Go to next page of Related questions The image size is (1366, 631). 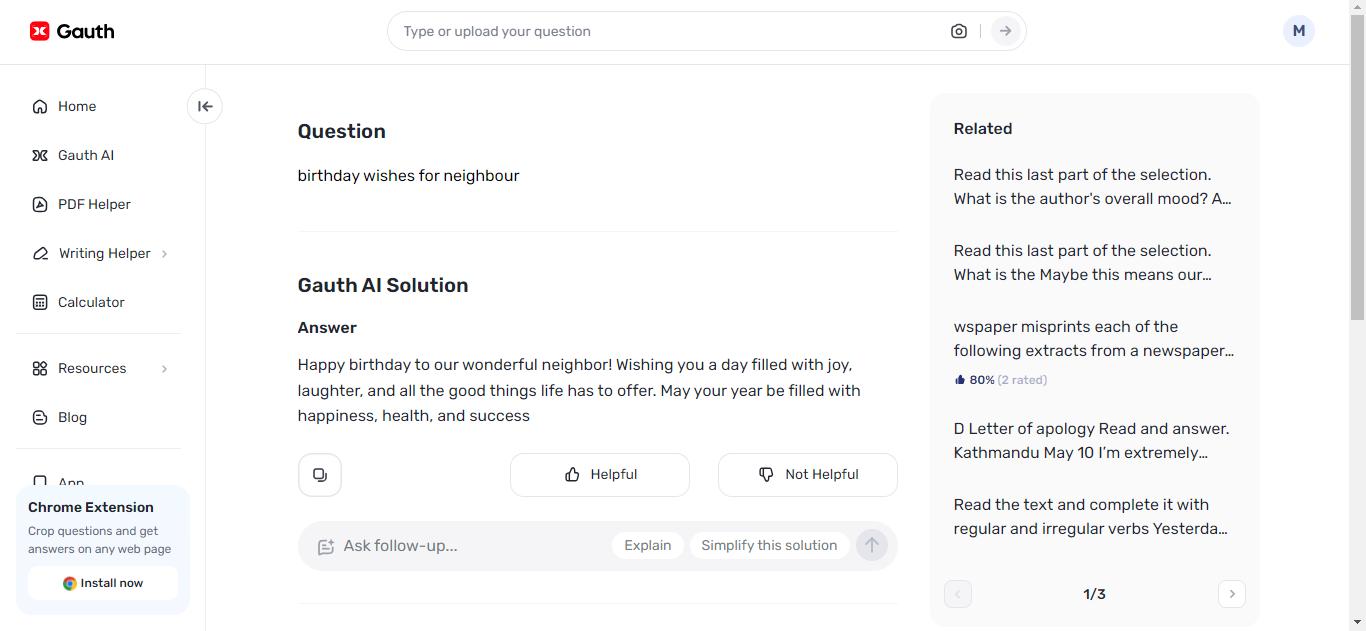coord(1232,594)
